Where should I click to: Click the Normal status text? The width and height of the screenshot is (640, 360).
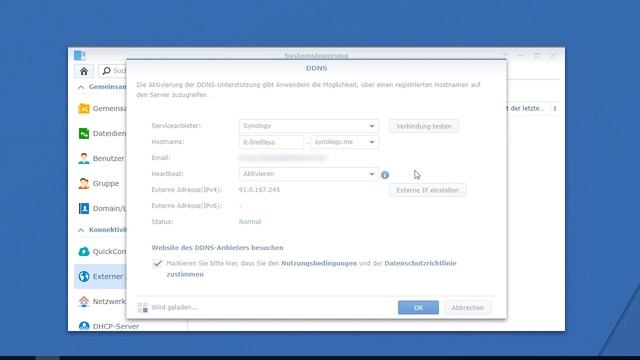(250, 222)
